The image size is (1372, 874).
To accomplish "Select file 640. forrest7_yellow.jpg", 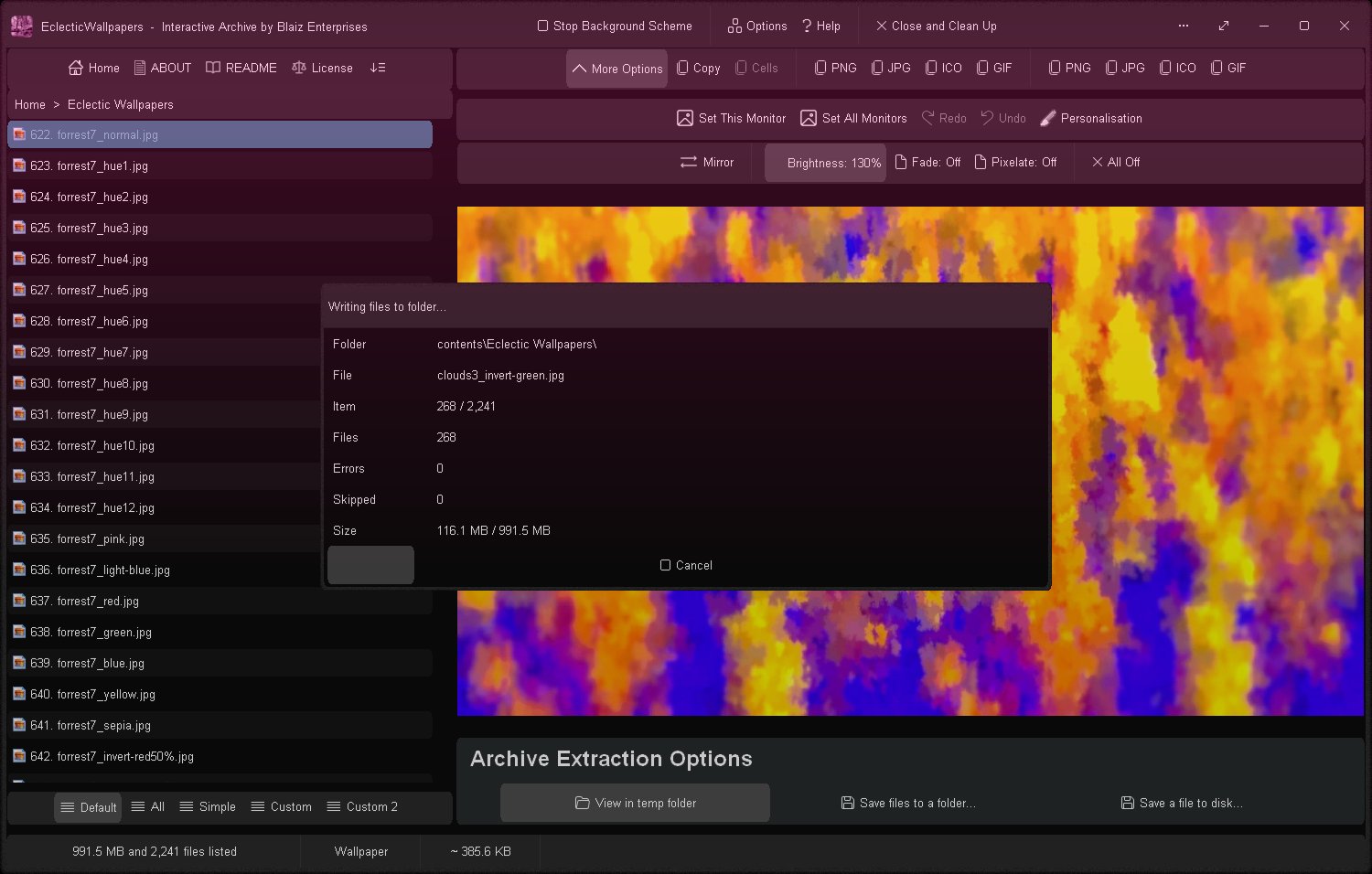I will click(x=220, y=695).
